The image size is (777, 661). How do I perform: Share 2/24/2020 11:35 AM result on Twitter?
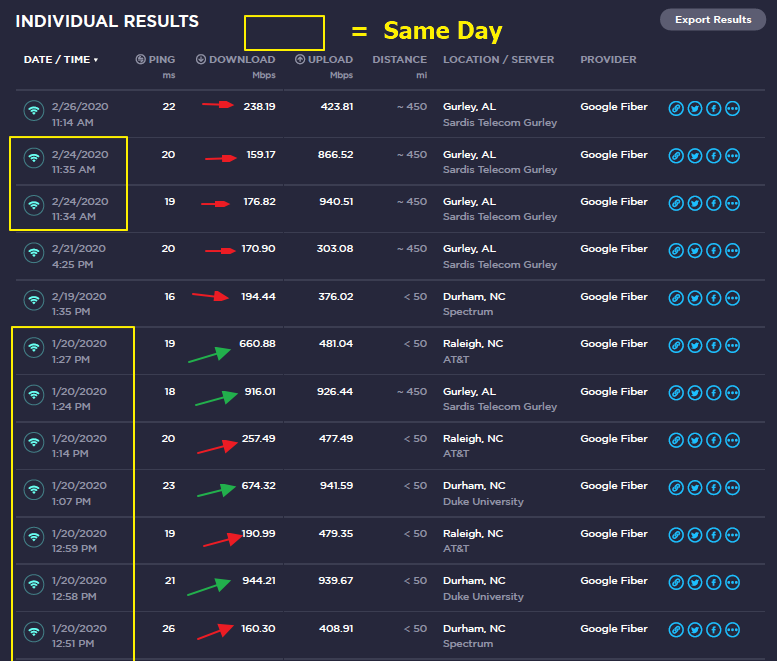point(695,156)
